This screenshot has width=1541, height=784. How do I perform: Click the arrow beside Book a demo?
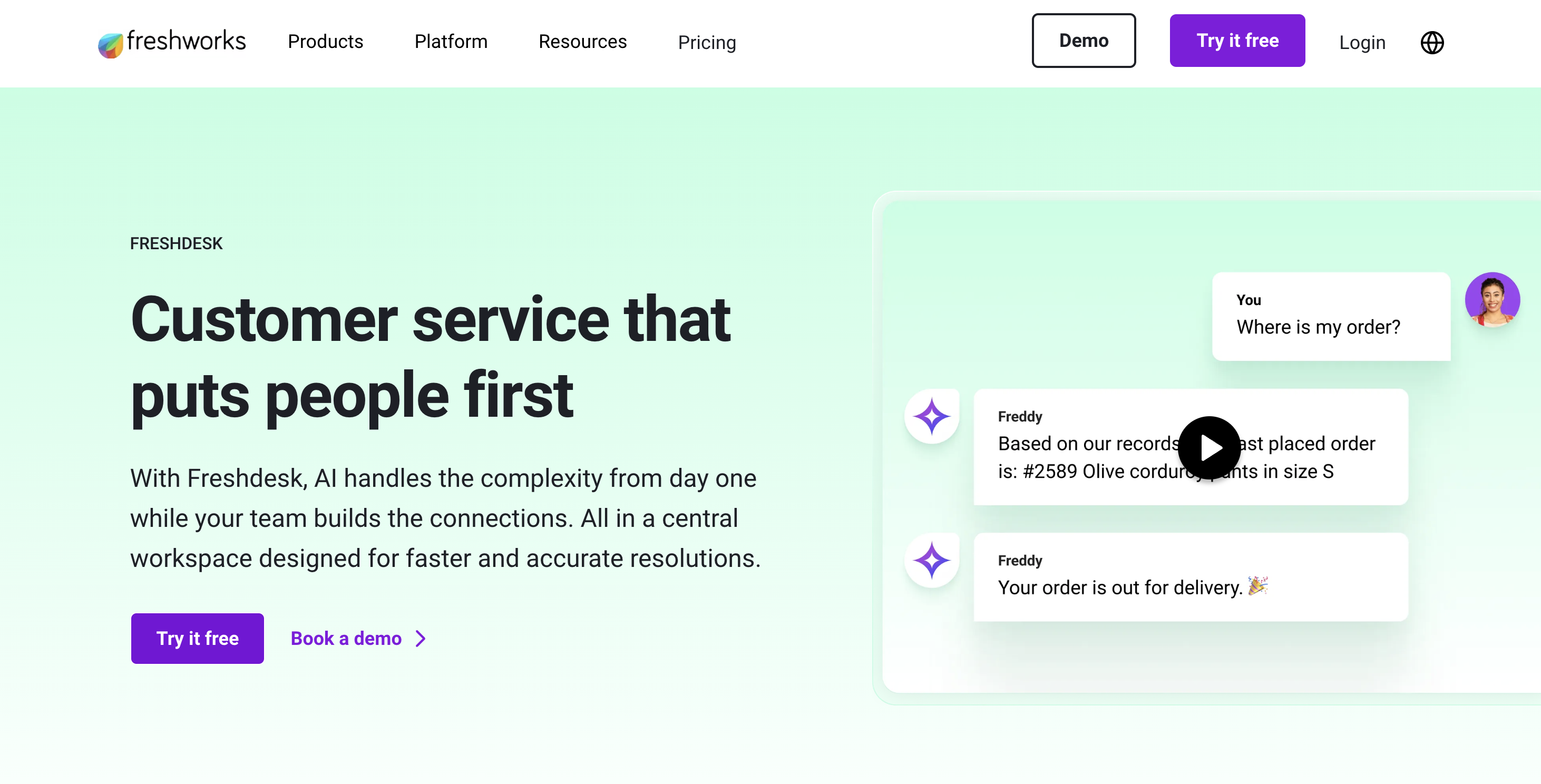(x=421, y=639)
